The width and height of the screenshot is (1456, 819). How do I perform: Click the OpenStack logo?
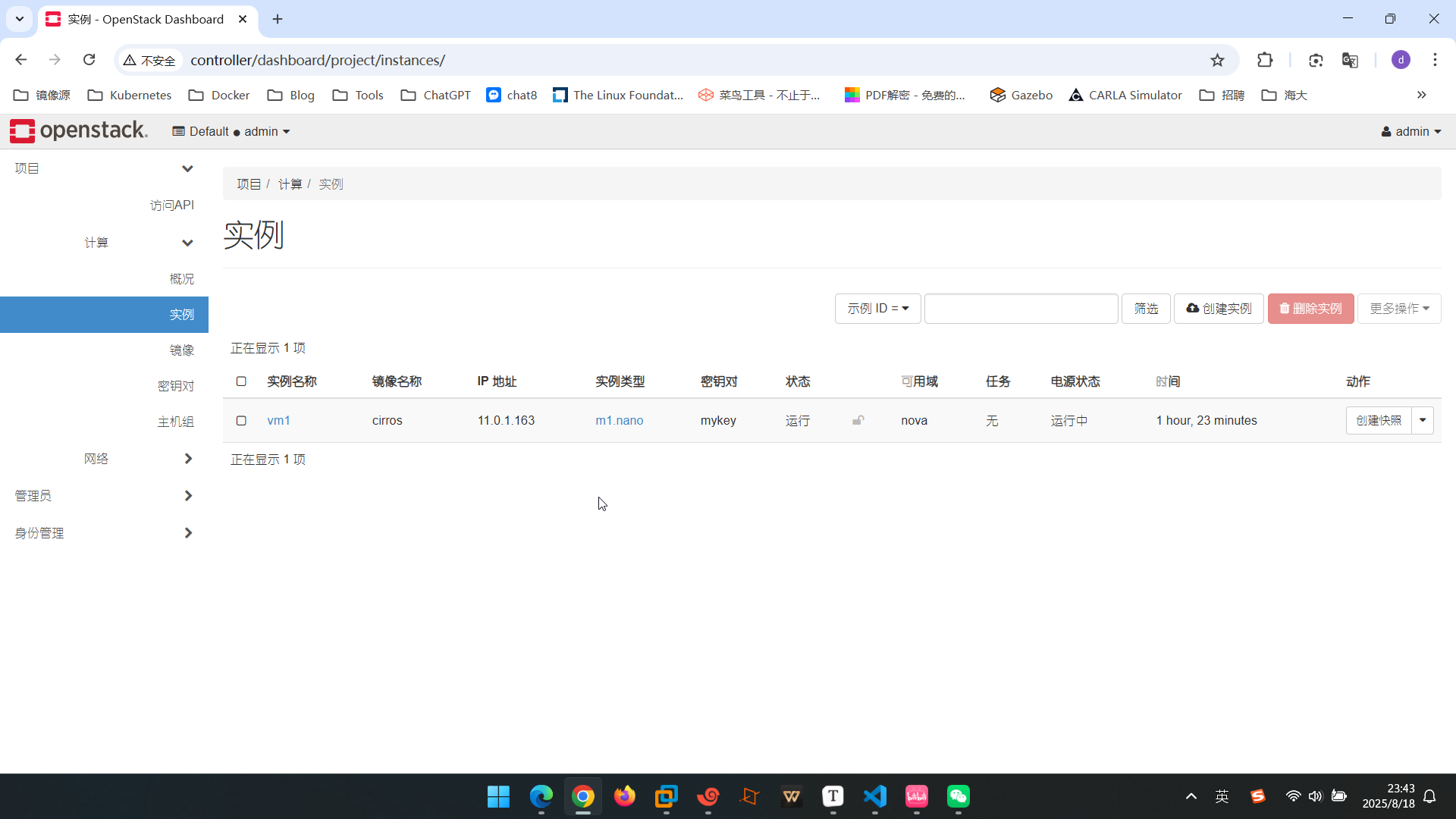point(79,131)
